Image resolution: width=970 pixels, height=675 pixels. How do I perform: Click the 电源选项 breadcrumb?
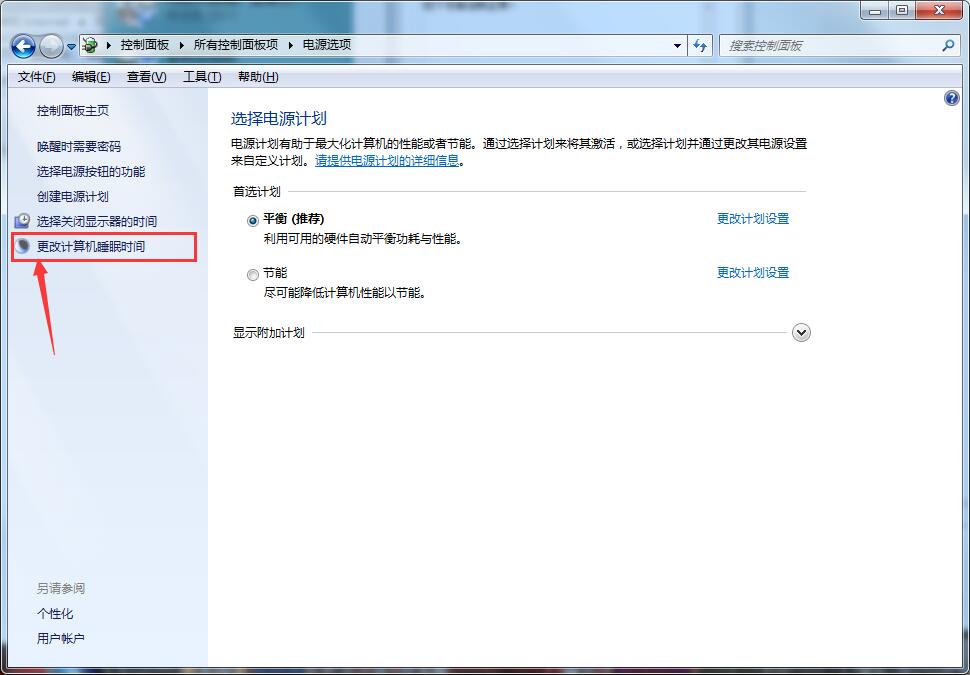(327, 45)
